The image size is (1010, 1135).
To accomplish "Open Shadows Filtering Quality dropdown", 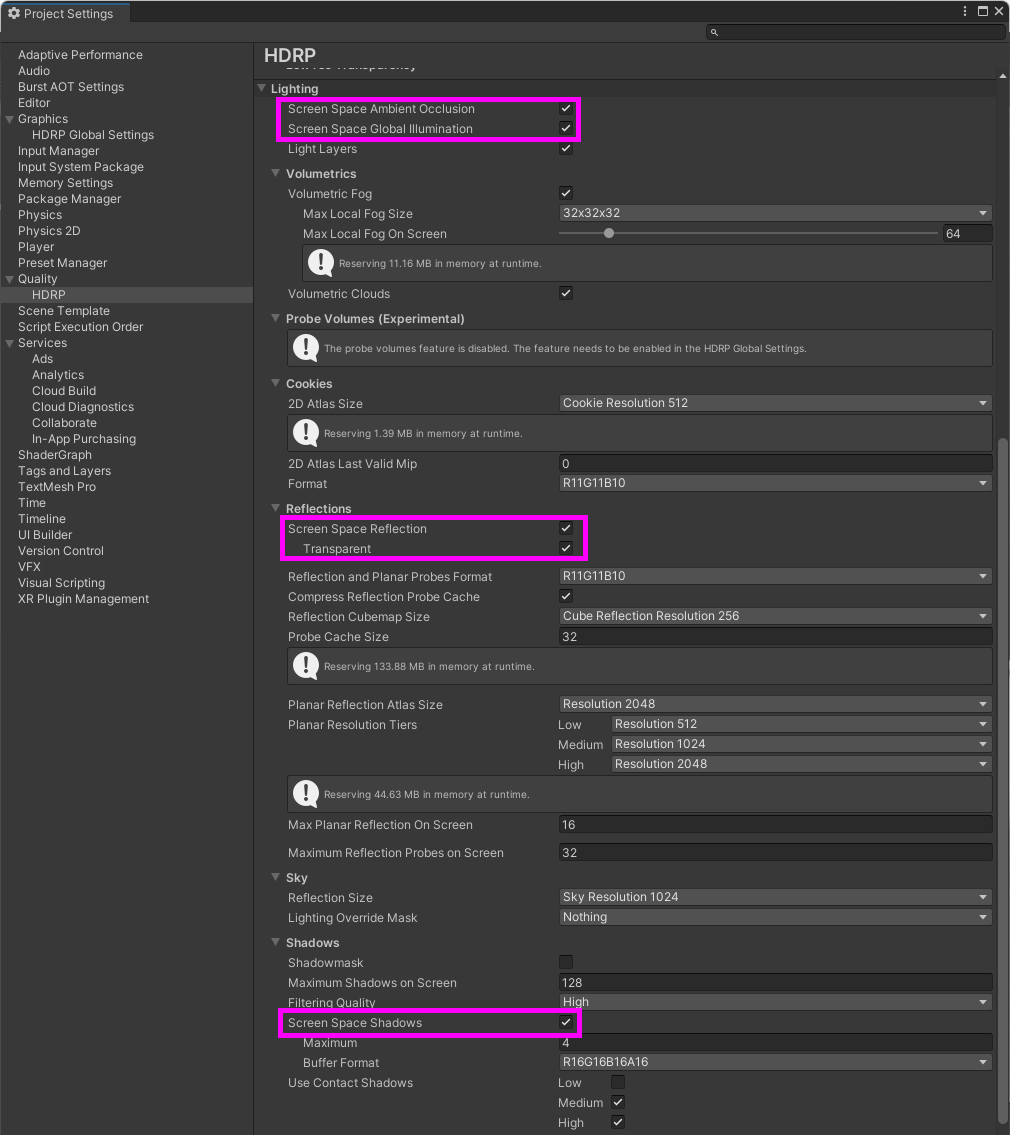I will 775,1002.
